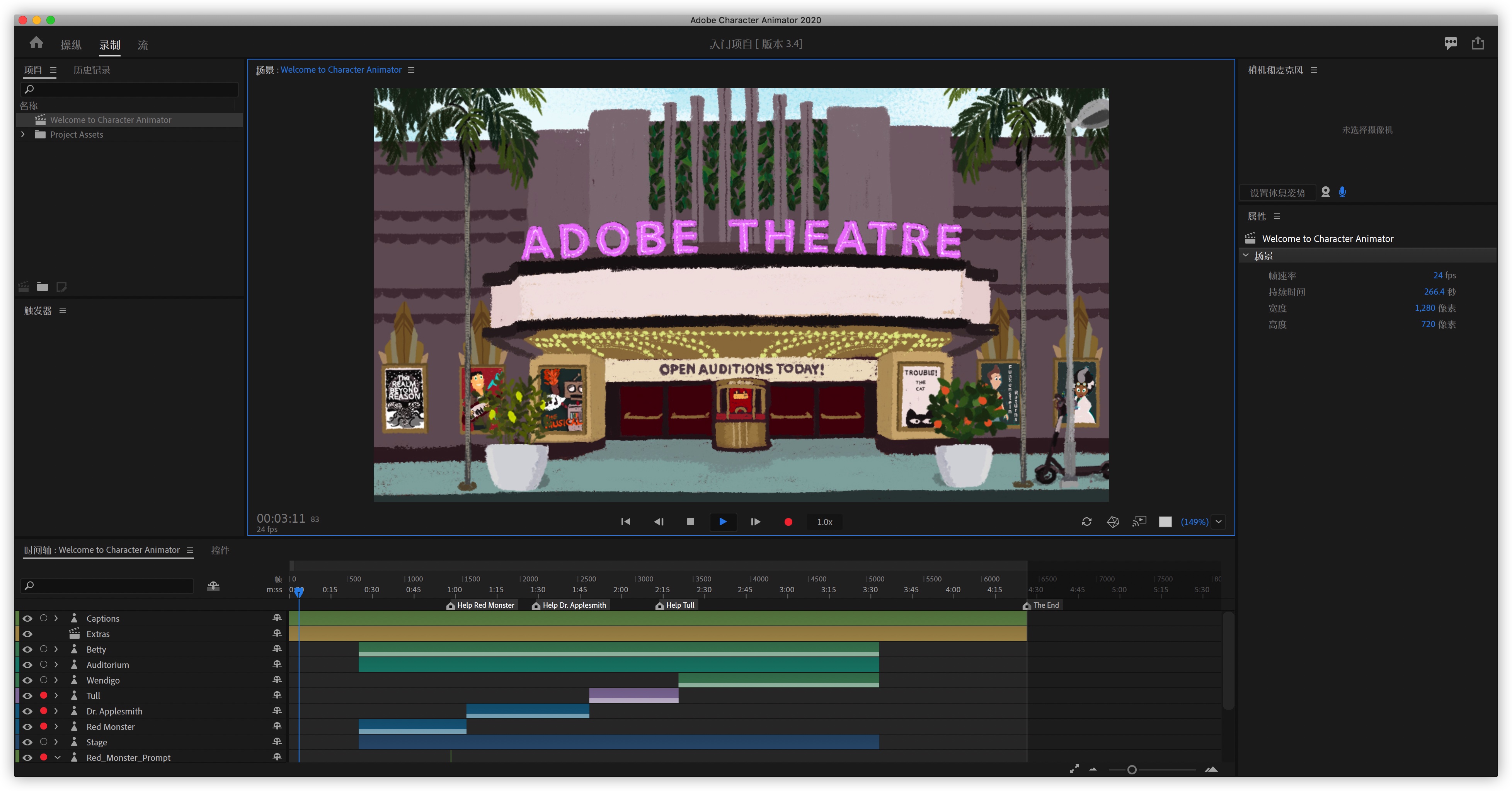Click the maximize timeline arrows icon
The width and height of the screenshot is (1512, 791).
pos(1074,769)
